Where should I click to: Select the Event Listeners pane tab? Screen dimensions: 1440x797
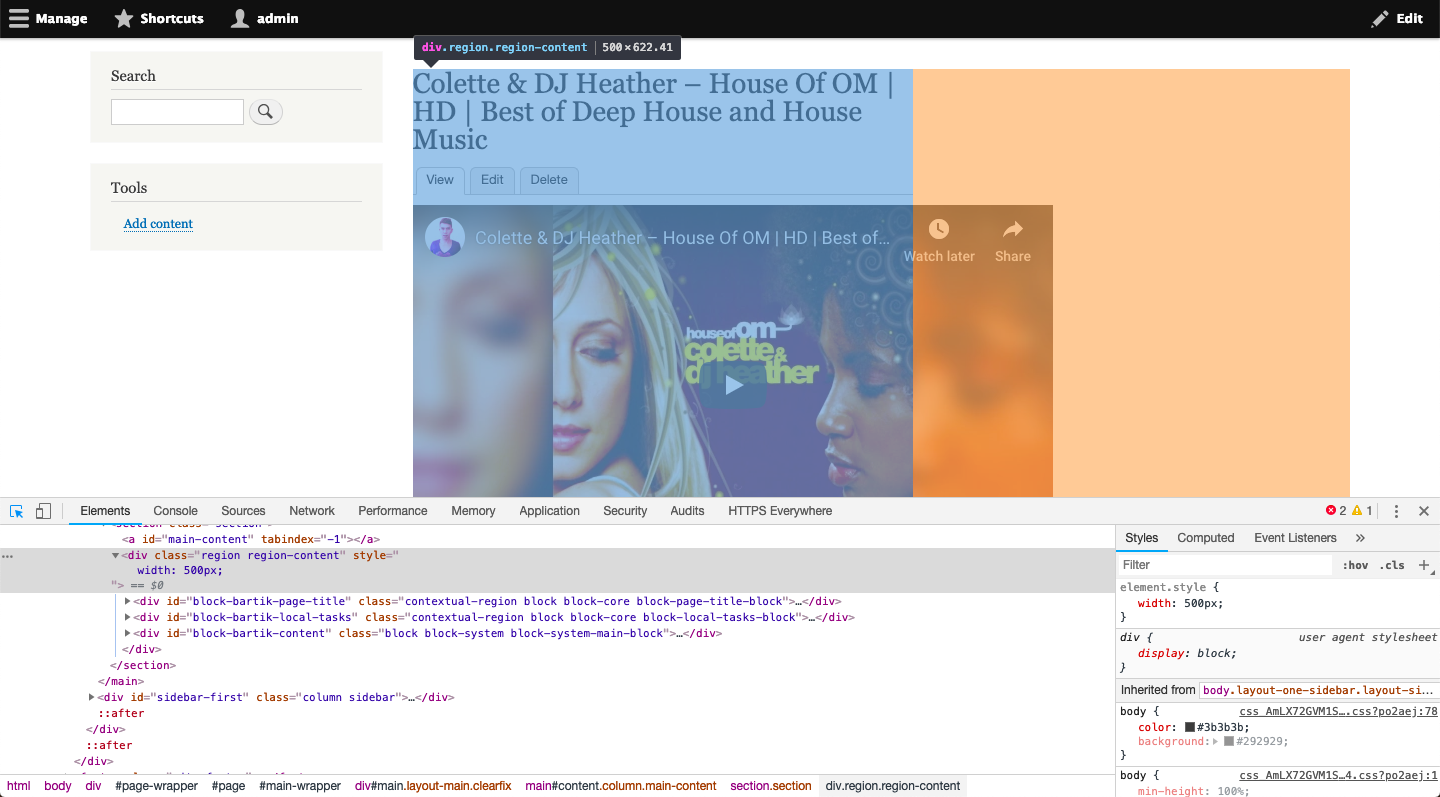(1295, 538)
